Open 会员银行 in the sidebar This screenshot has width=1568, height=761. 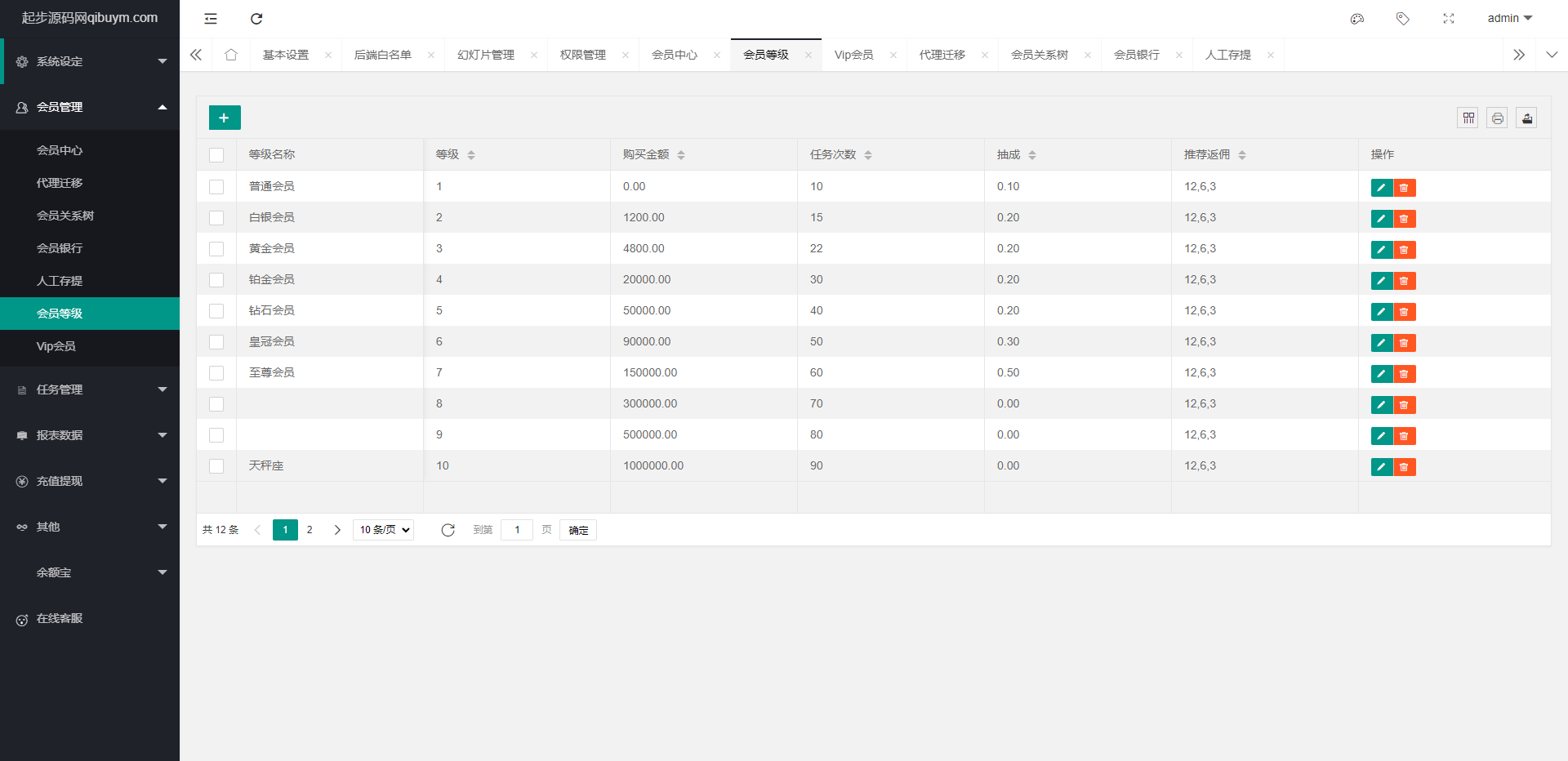60,248
